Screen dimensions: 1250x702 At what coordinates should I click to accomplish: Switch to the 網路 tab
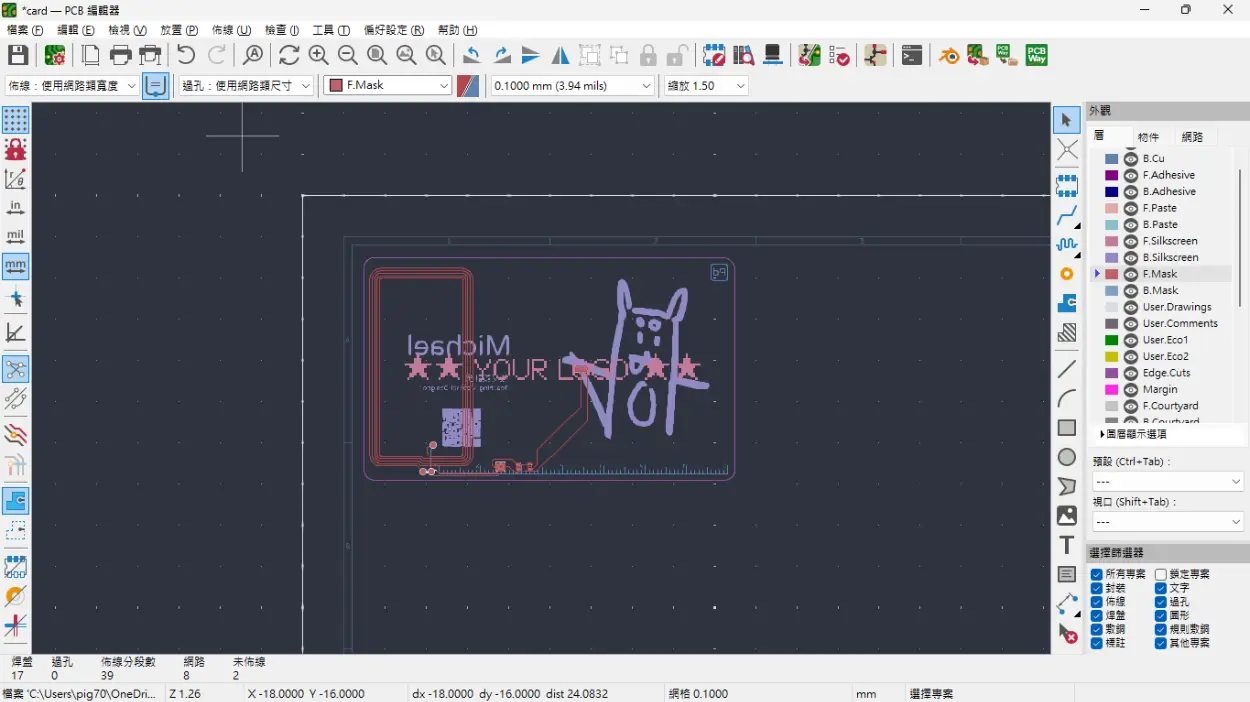point(1193,137)
